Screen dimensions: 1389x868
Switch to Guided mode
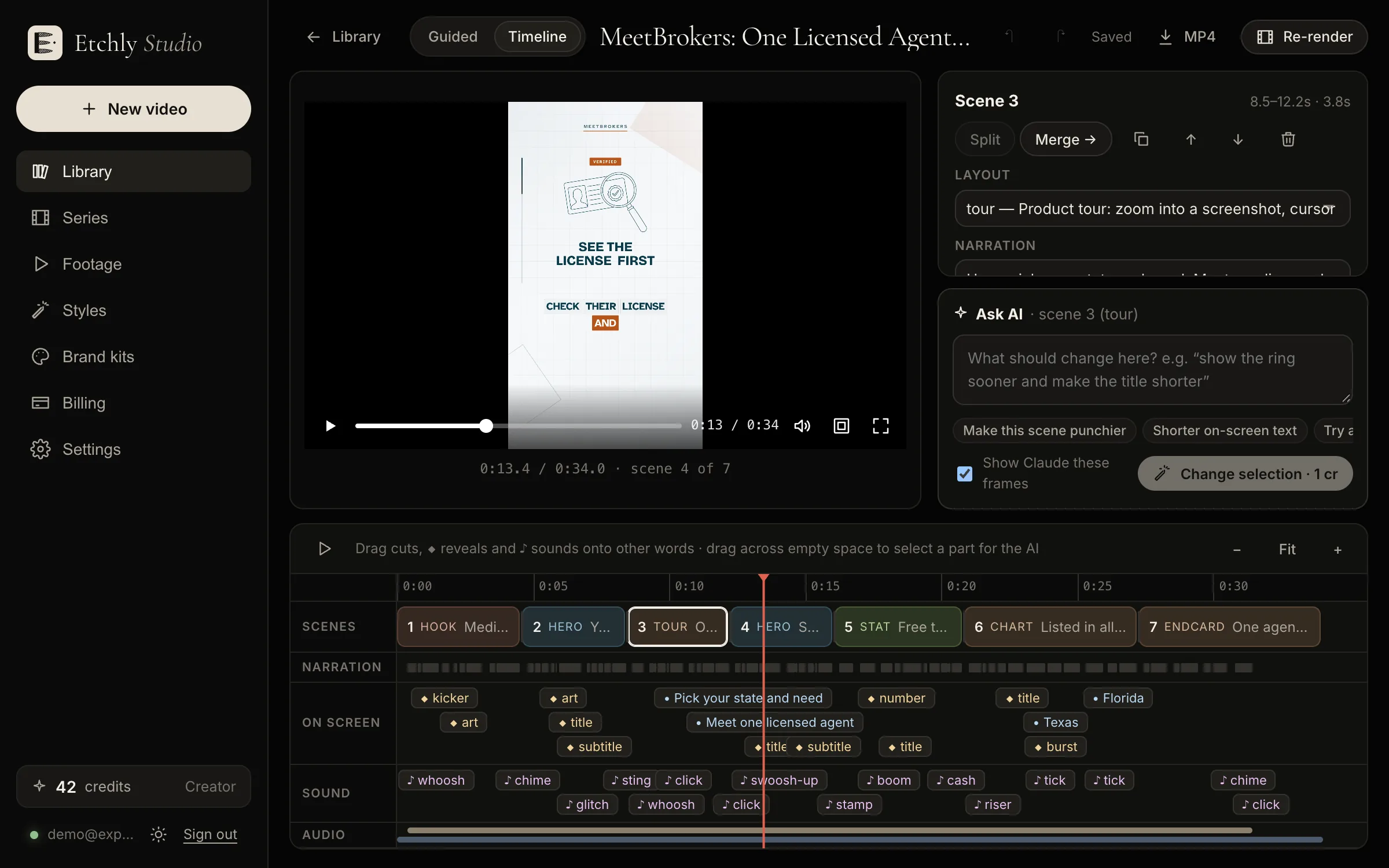pyautogui.click(x=453, y=36)
